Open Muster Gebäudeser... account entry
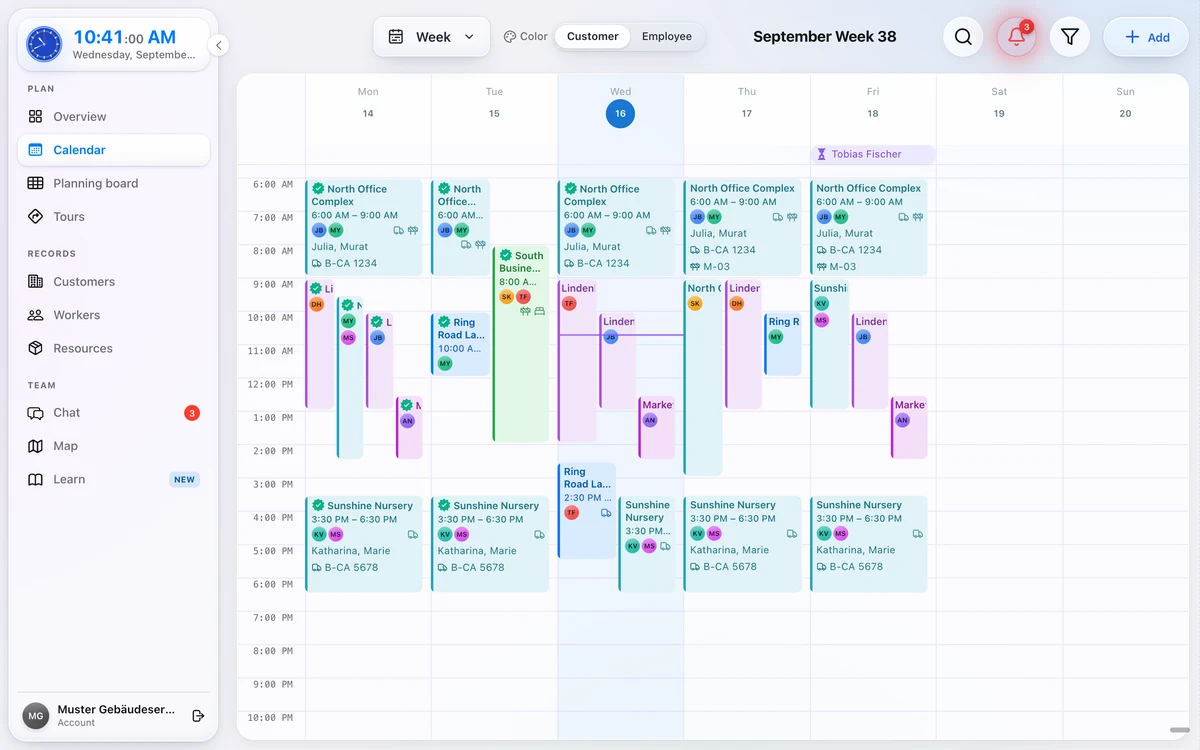1200x750 pixels. 116,716
